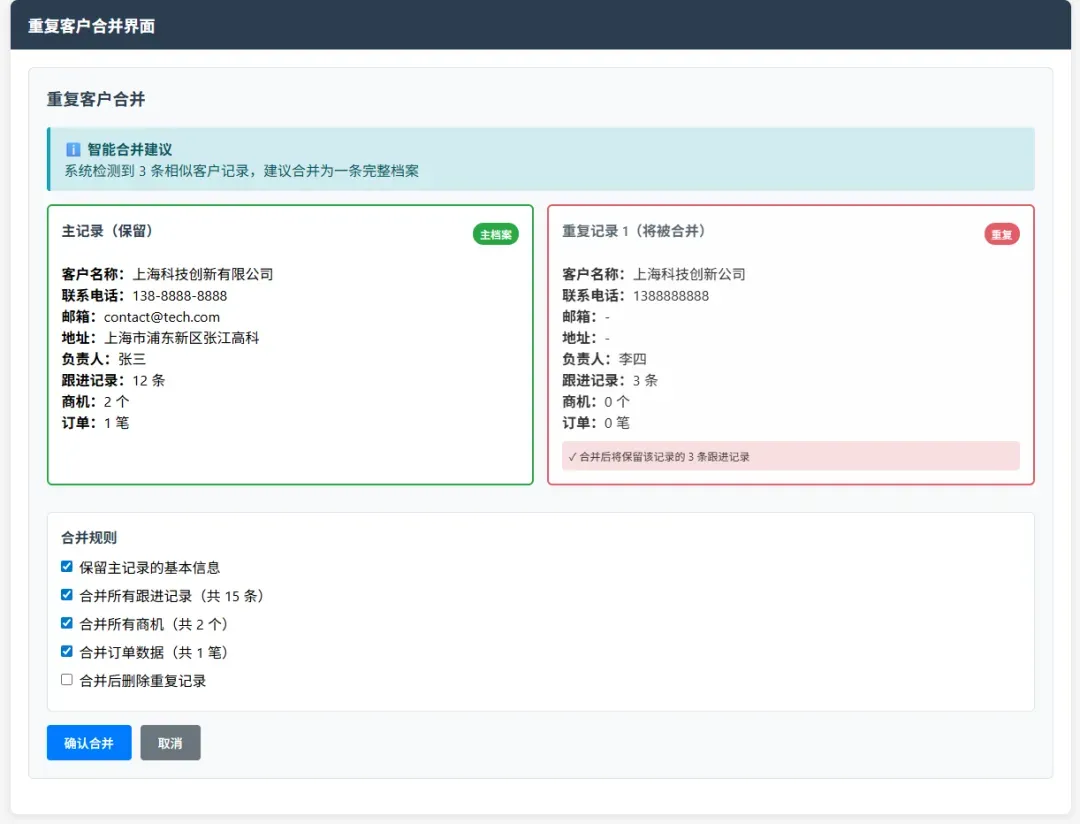The height and width of the screenshot is (824, 1080).
Task: Click the 系统检测到 3 条相似客户记录 message
Action: tap(241, 171)
